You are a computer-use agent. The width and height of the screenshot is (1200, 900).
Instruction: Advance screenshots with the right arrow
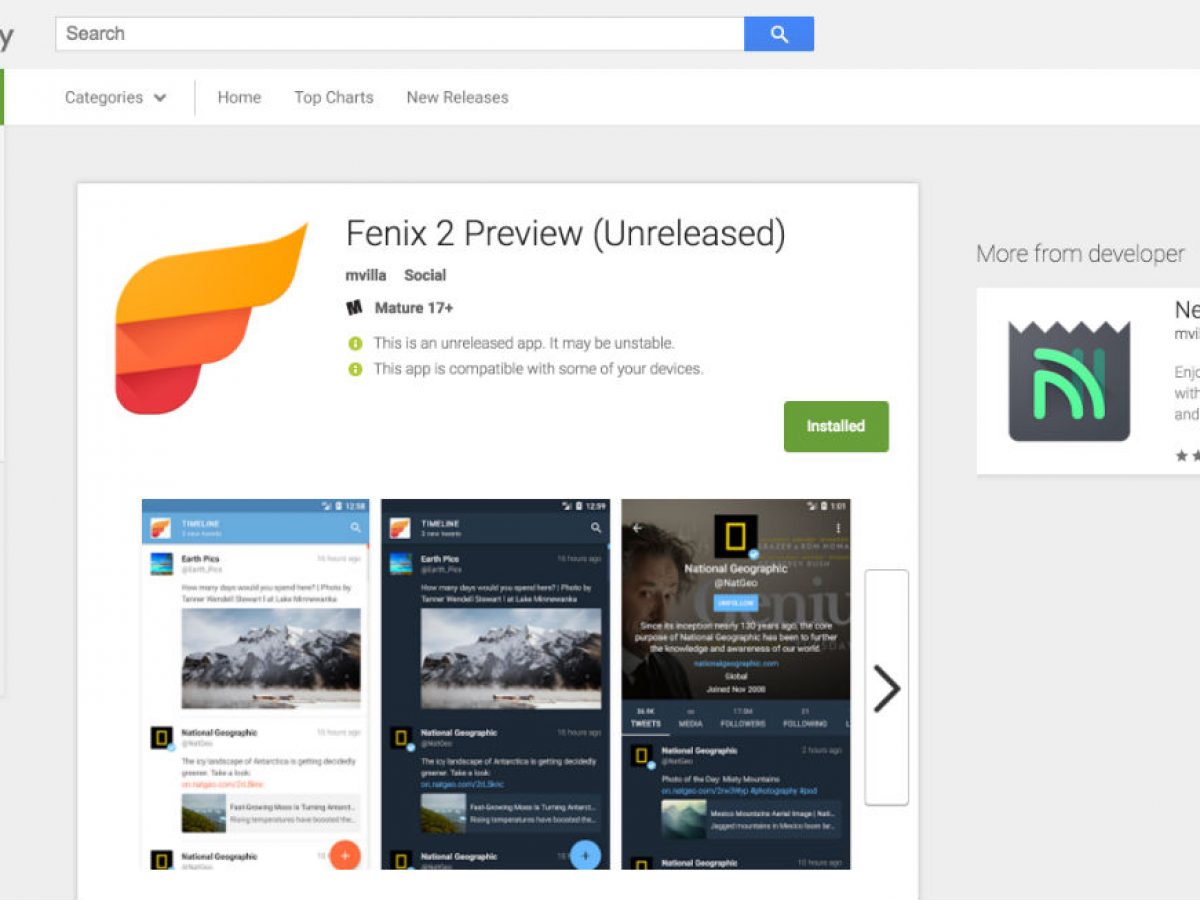point(887,687)
